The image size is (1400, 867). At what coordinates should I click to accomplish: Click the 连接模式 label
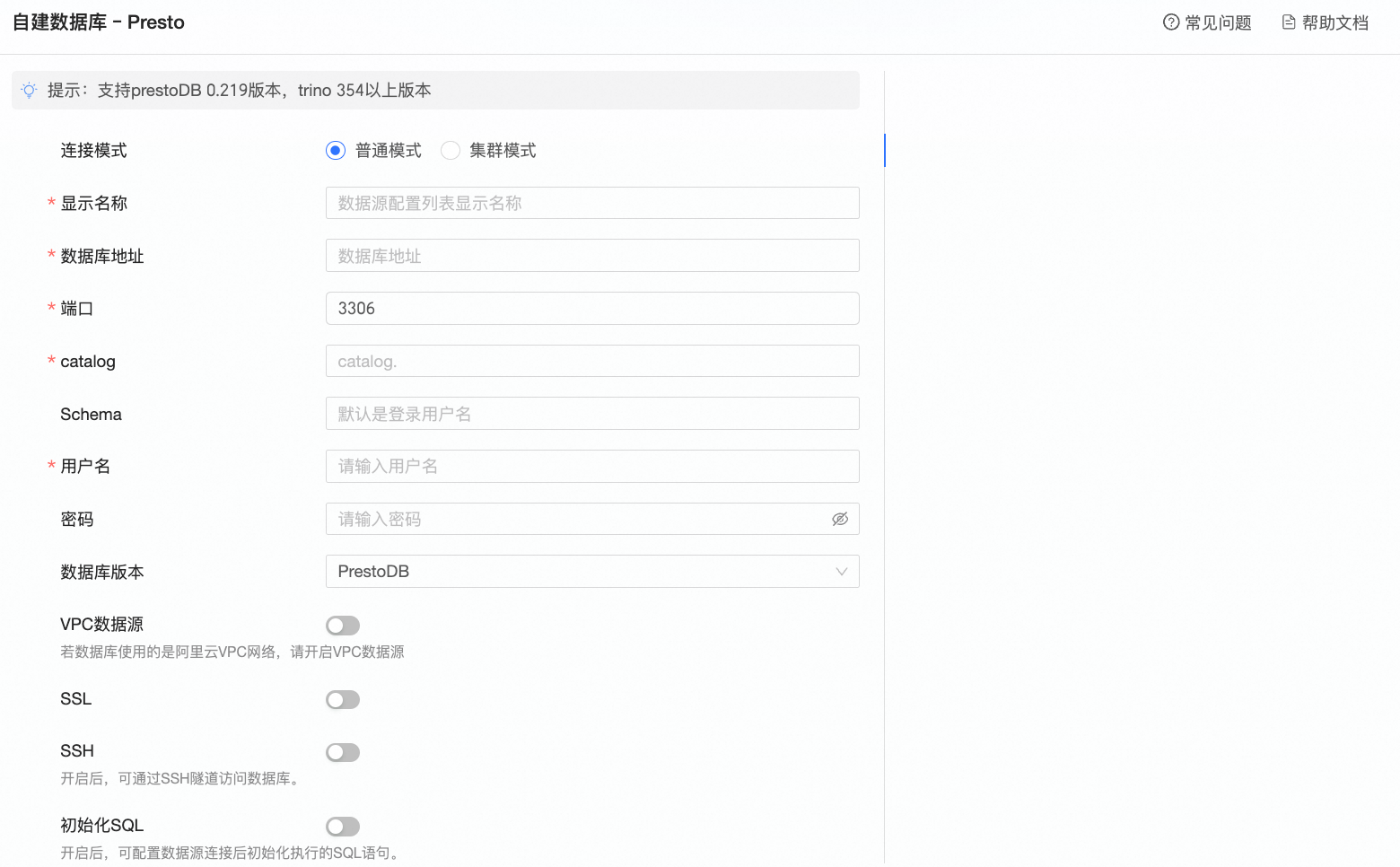pos(93,150)
